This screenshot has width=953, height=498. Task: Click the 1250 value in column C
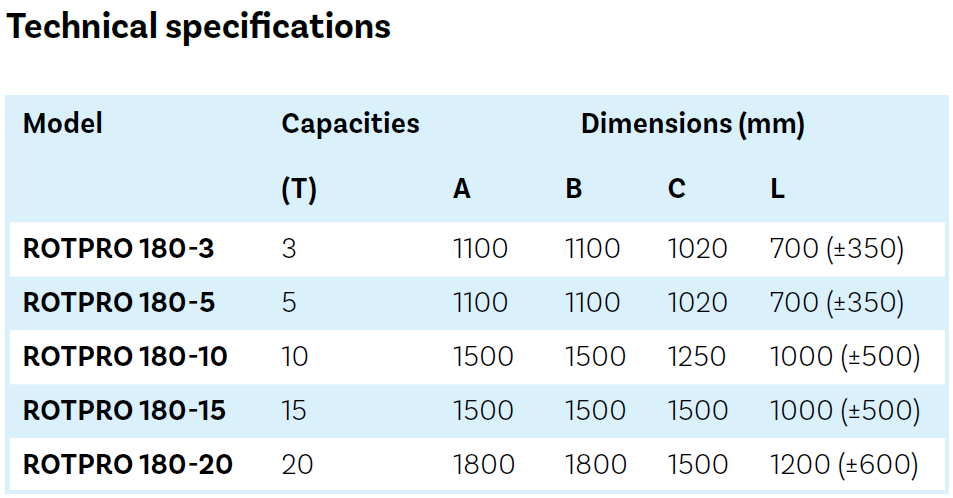697,357
